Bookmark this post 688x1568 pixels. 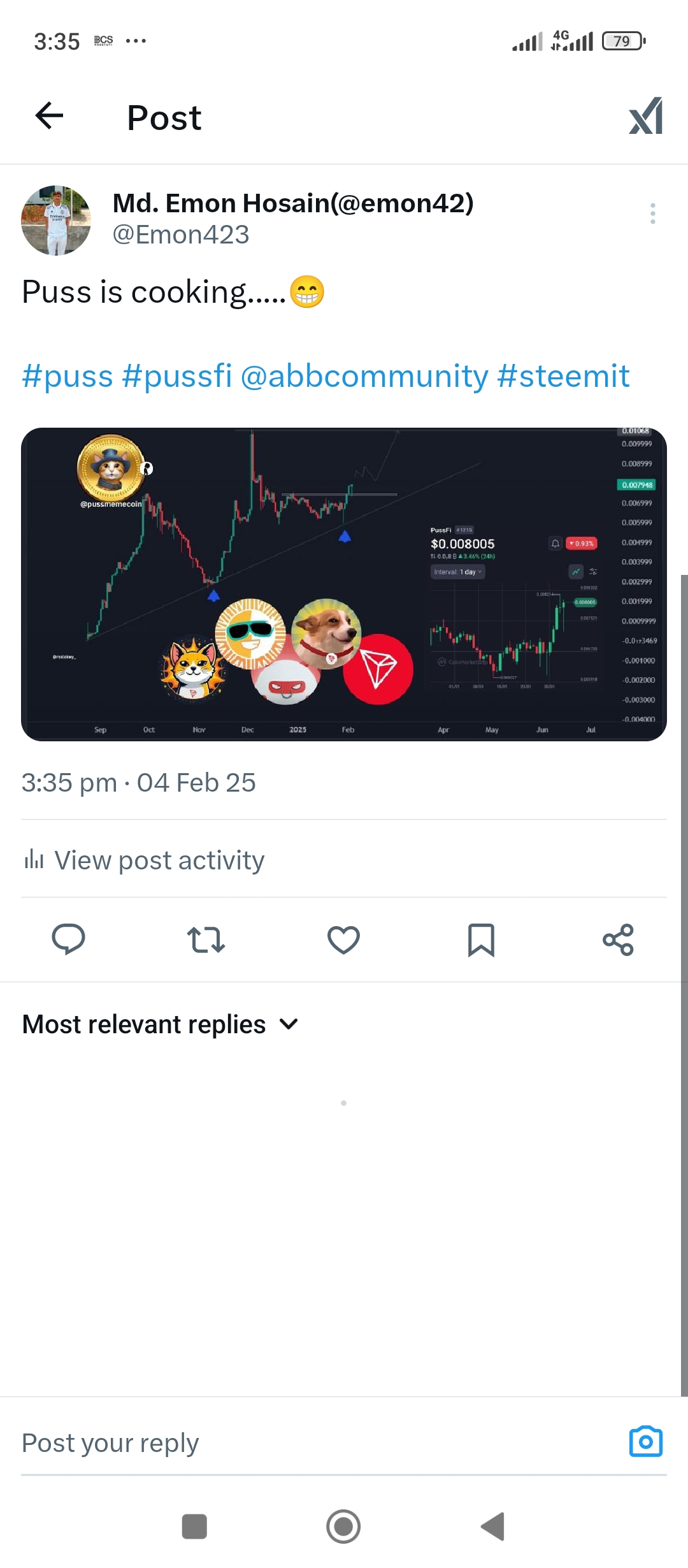click(481, 940)
